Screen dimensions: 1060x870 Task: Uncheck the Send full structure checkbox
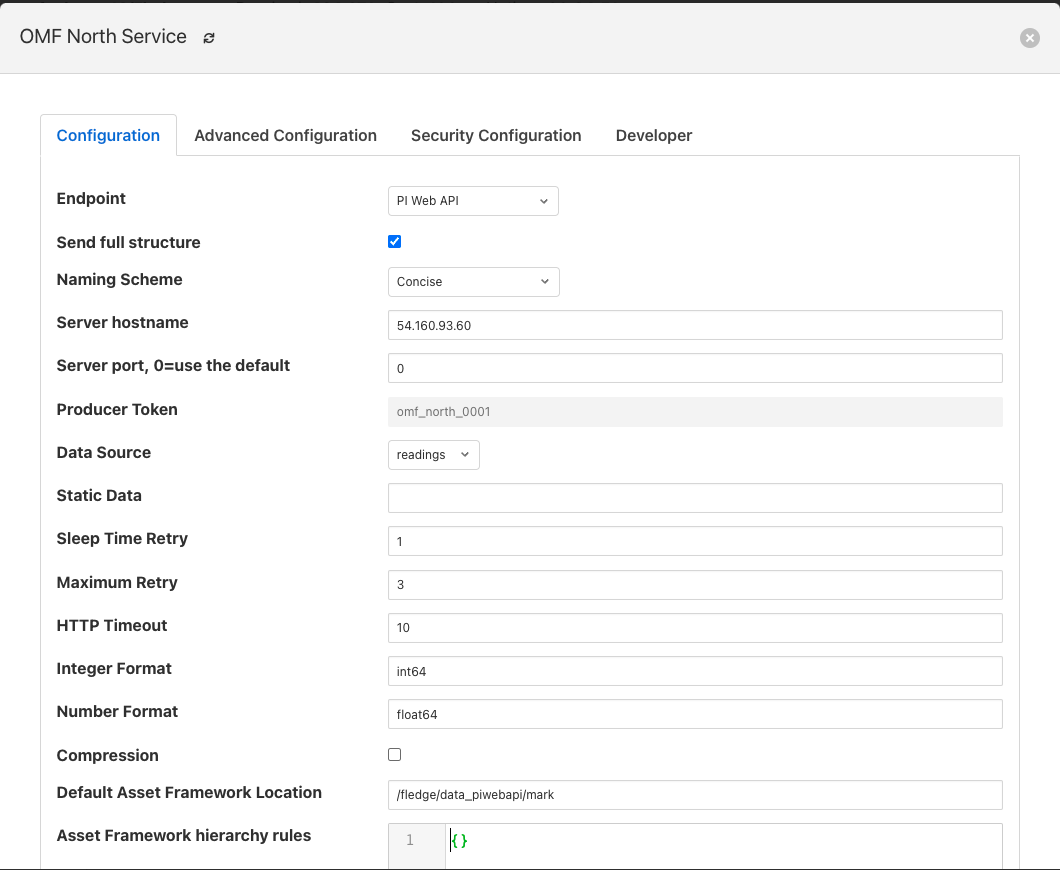(x=394, y=242)
